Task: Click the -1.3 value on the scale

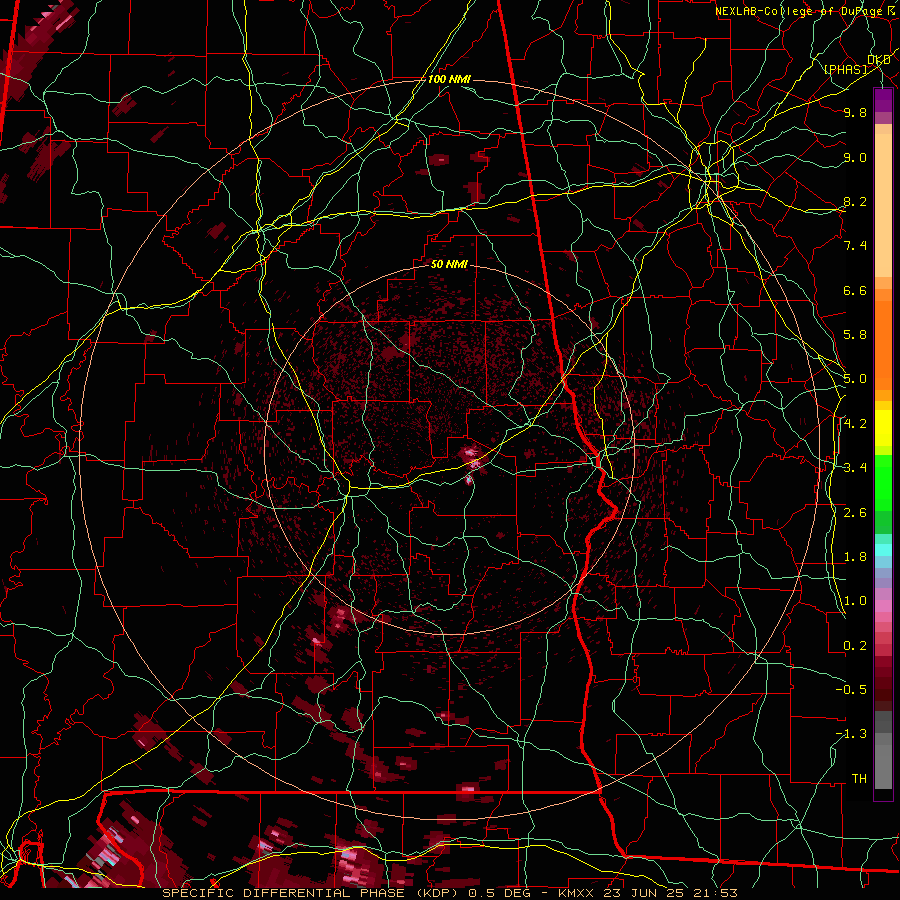Action: coord(851,735)
